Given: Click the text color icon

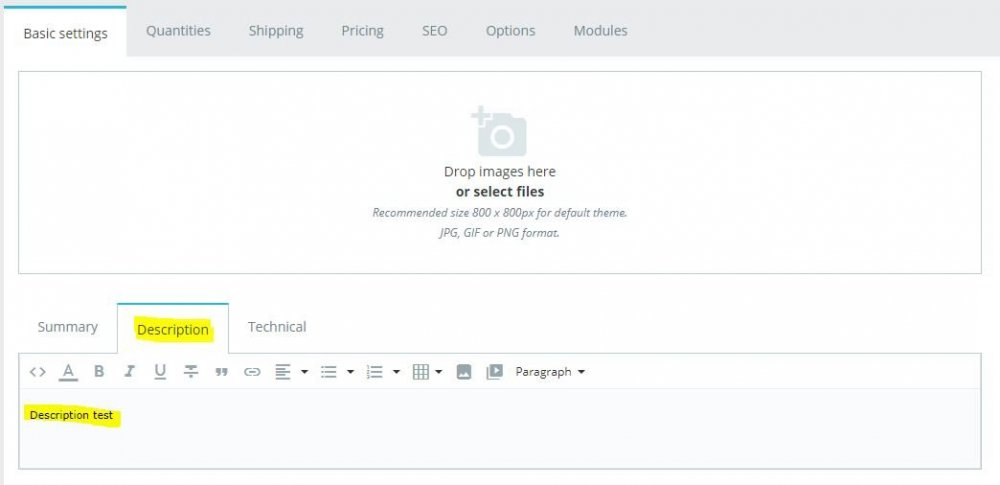Looking at the screenshot, I should (x=68, y=371).
